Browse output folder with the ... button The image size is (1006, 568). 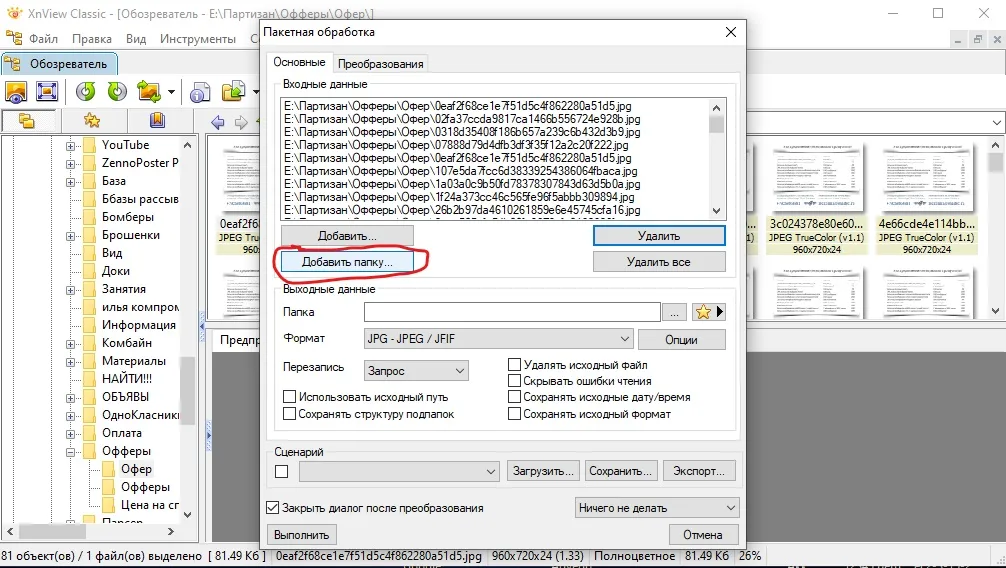click(674, 313)
